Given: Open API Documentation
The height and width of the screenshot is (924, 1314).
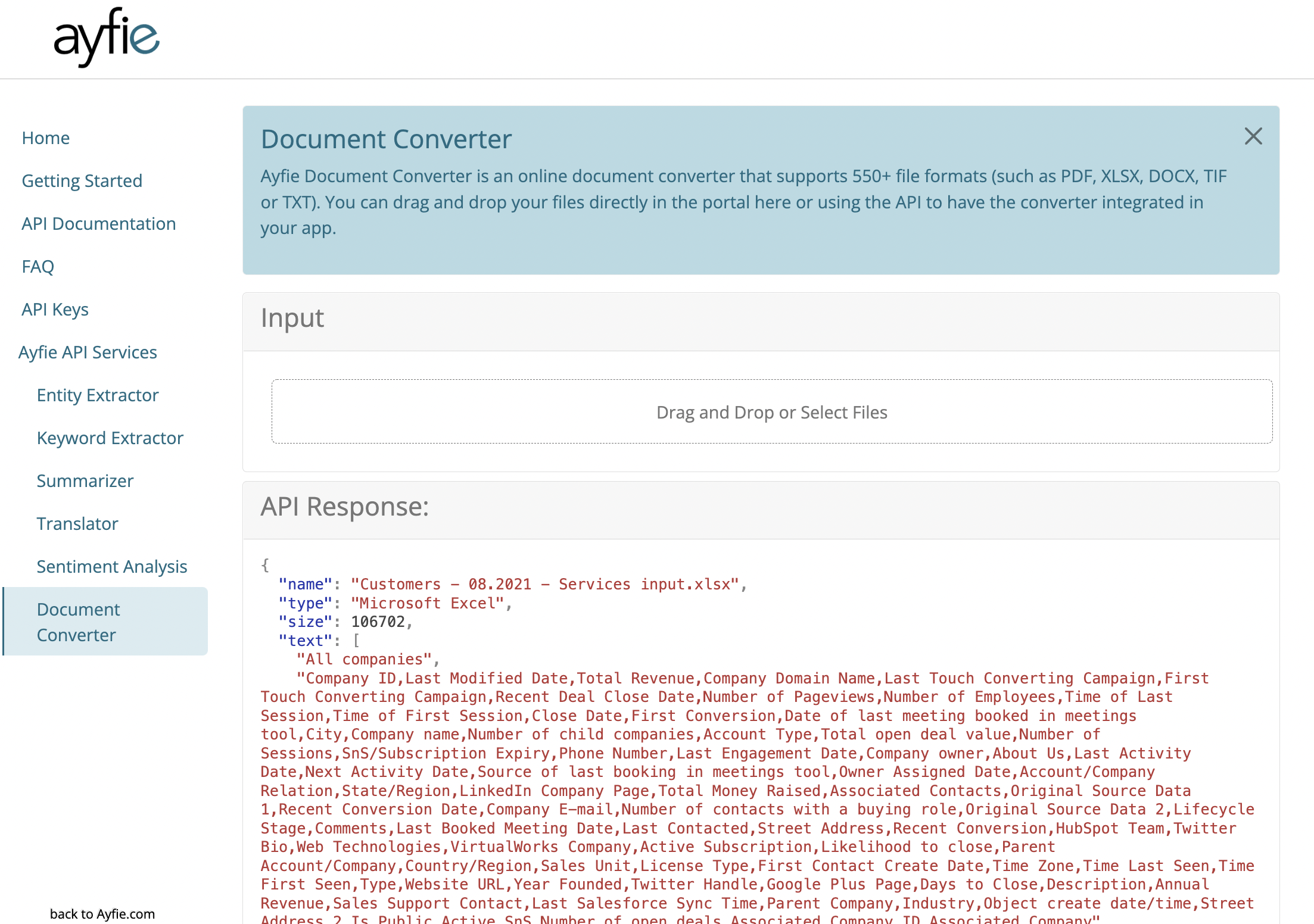Looking at the screenshot, I should pyautogui.click(x=99, y=223).
